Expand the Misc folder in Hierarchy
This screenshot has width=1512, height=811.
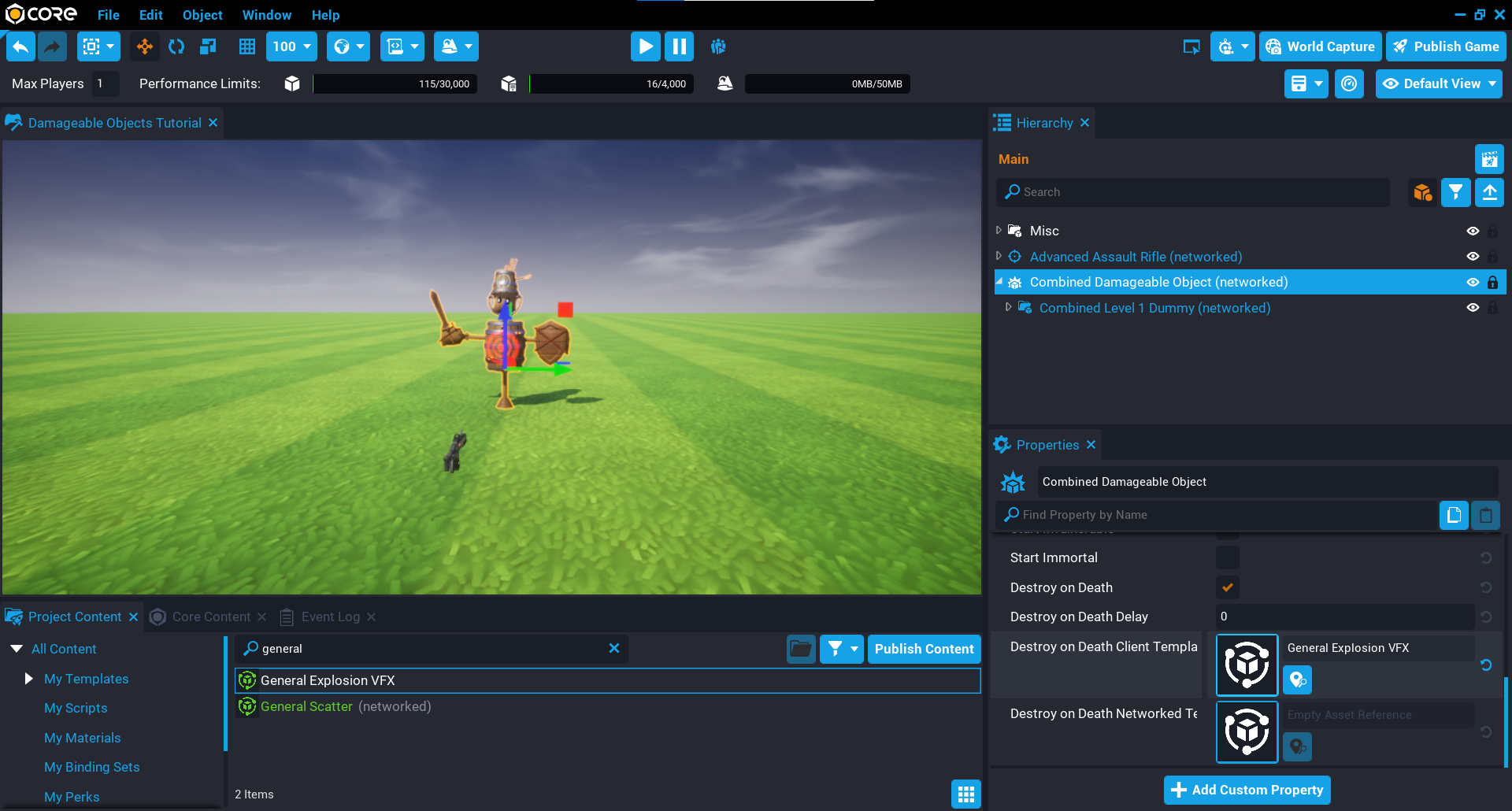[999, 231]
